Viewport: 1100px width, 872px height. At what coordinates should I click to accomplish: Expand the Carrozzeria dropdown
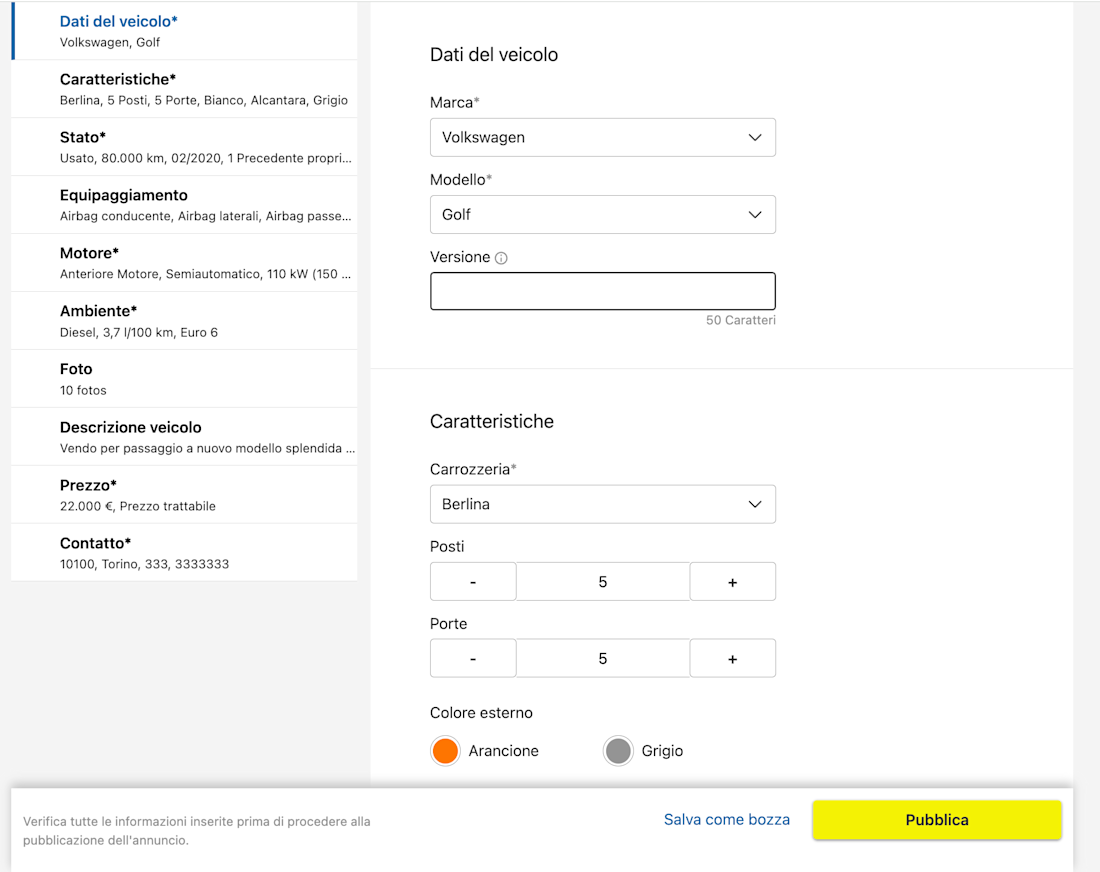point(602,505)
